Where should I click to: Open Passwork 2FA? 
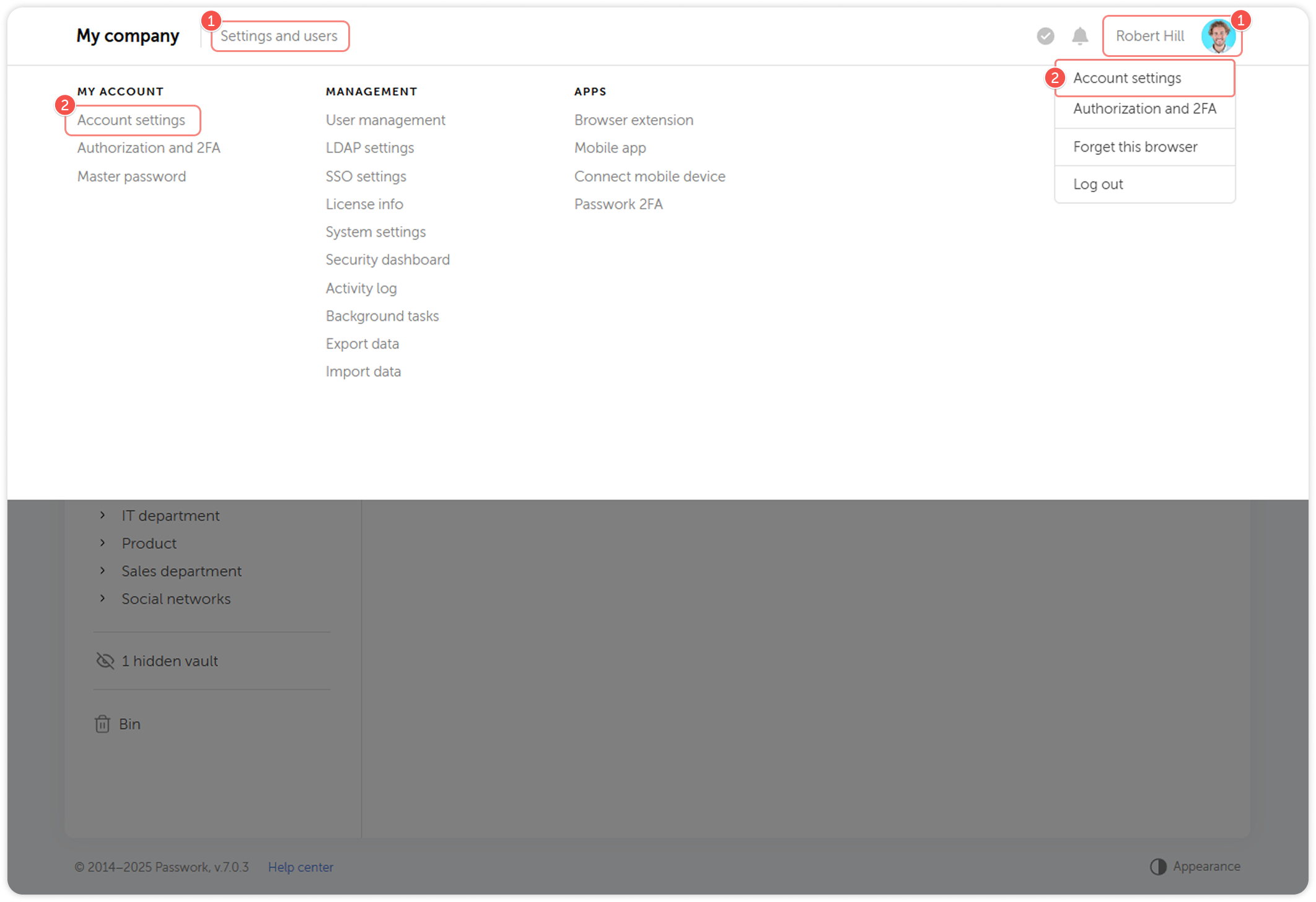(x=618, y=204)
